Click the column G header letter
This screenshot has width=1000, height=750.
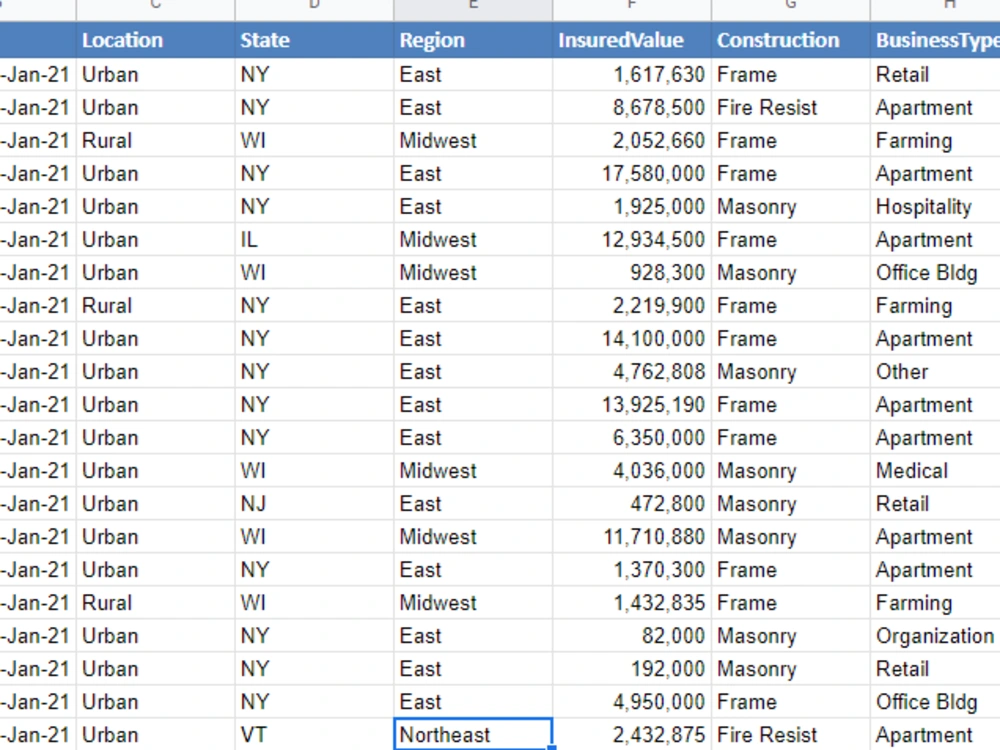pos(790,5)
